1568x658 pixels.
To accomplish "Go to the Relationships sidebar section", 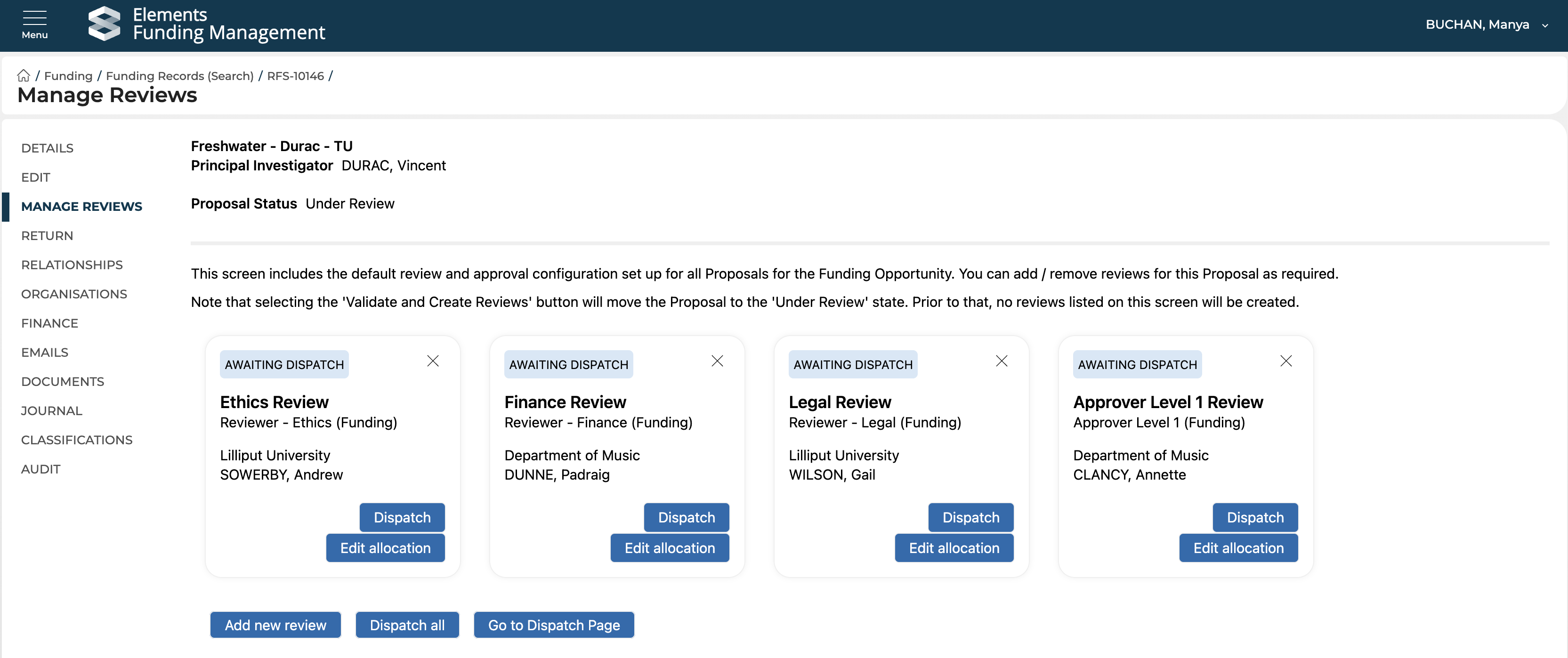I will coord(71,265).
